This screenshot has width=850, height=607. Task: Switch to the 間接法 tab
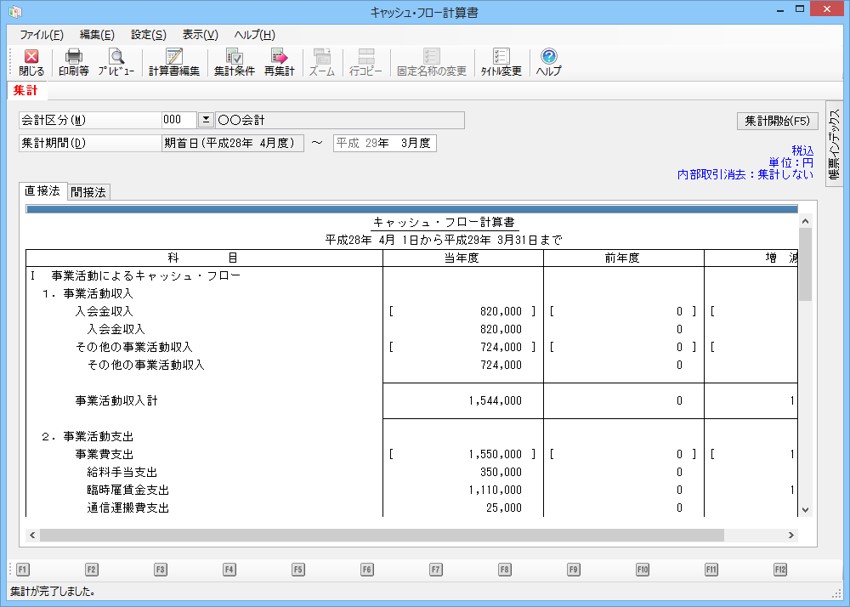tap(89, 192)
